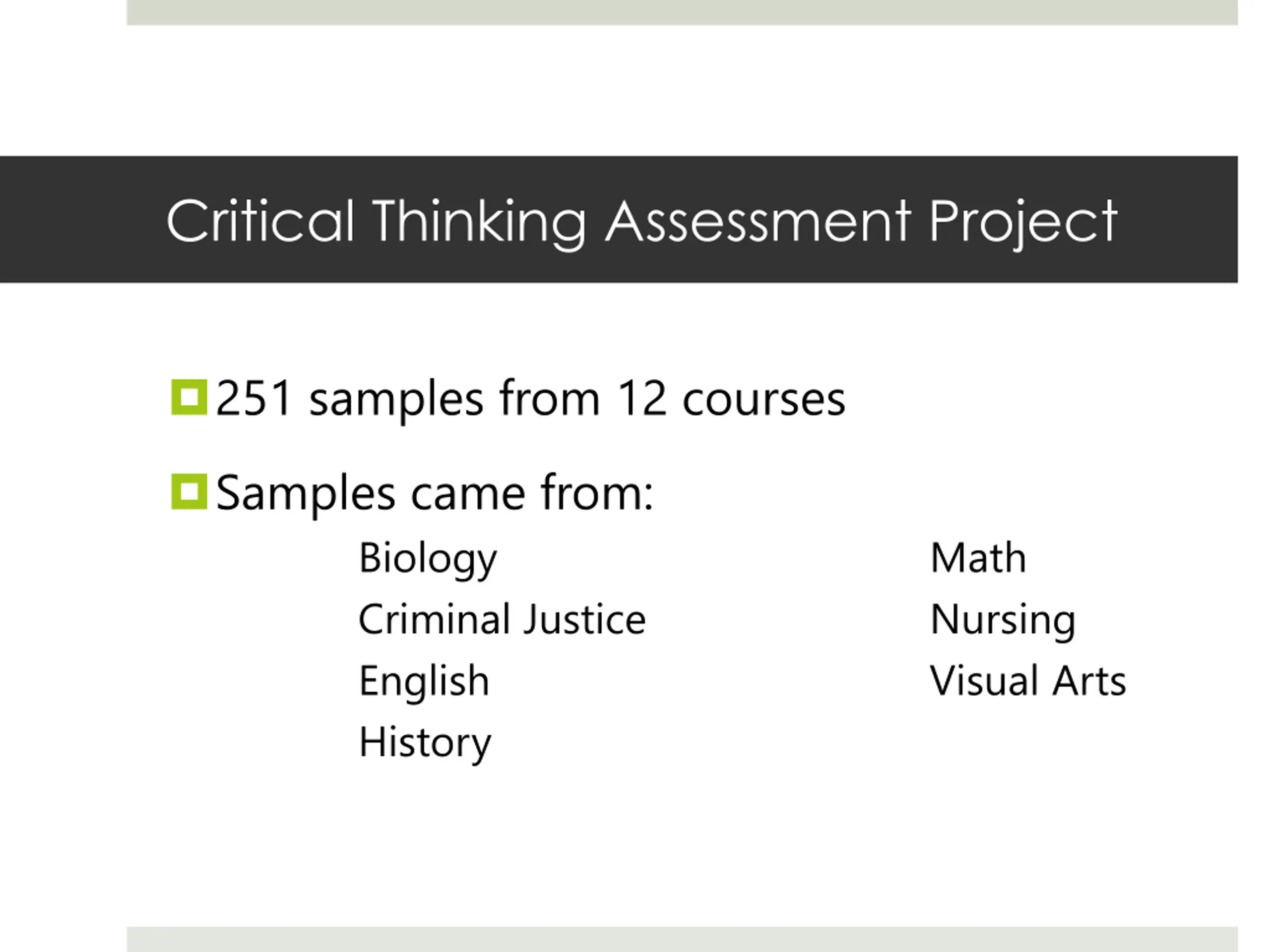Click the word courses in first bullet

coord(763,400)
